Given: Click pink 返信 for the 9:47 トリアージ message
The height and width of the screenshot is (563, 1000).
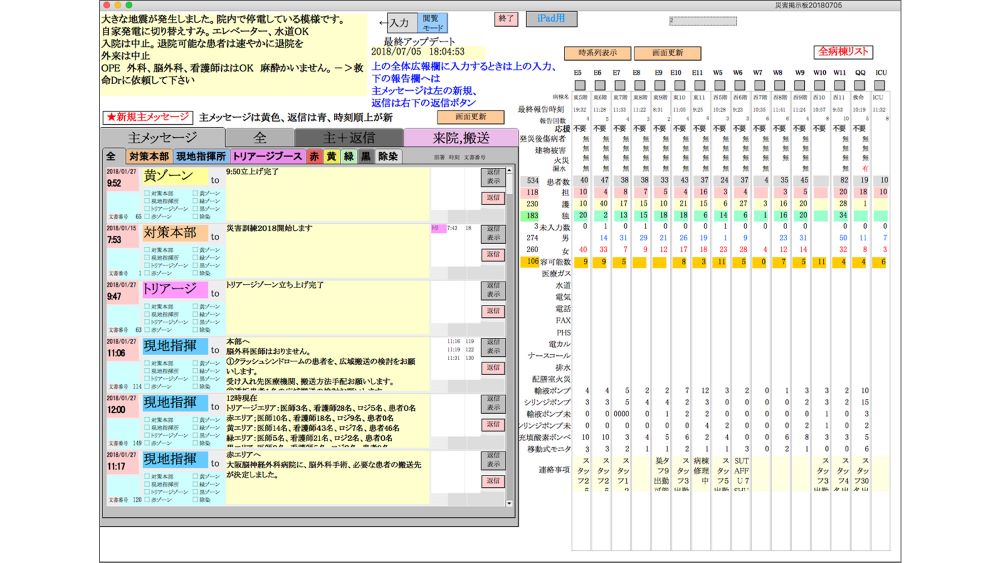Looking at the screenshot, I should tap(494, 311).
